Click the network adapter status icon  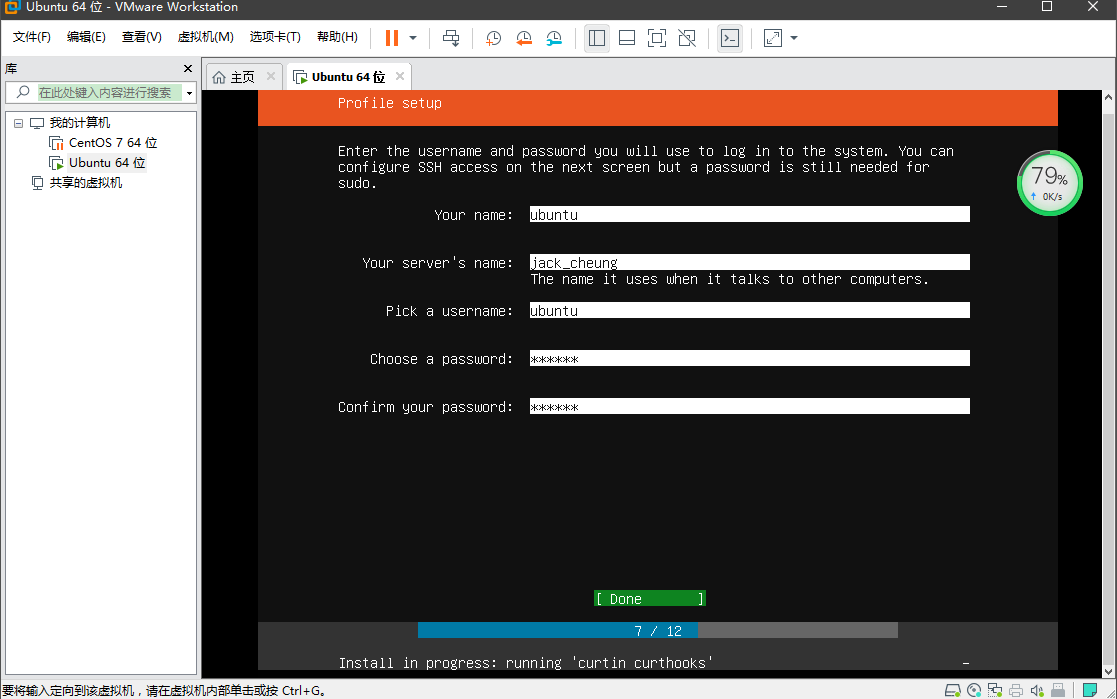(995, 690)
